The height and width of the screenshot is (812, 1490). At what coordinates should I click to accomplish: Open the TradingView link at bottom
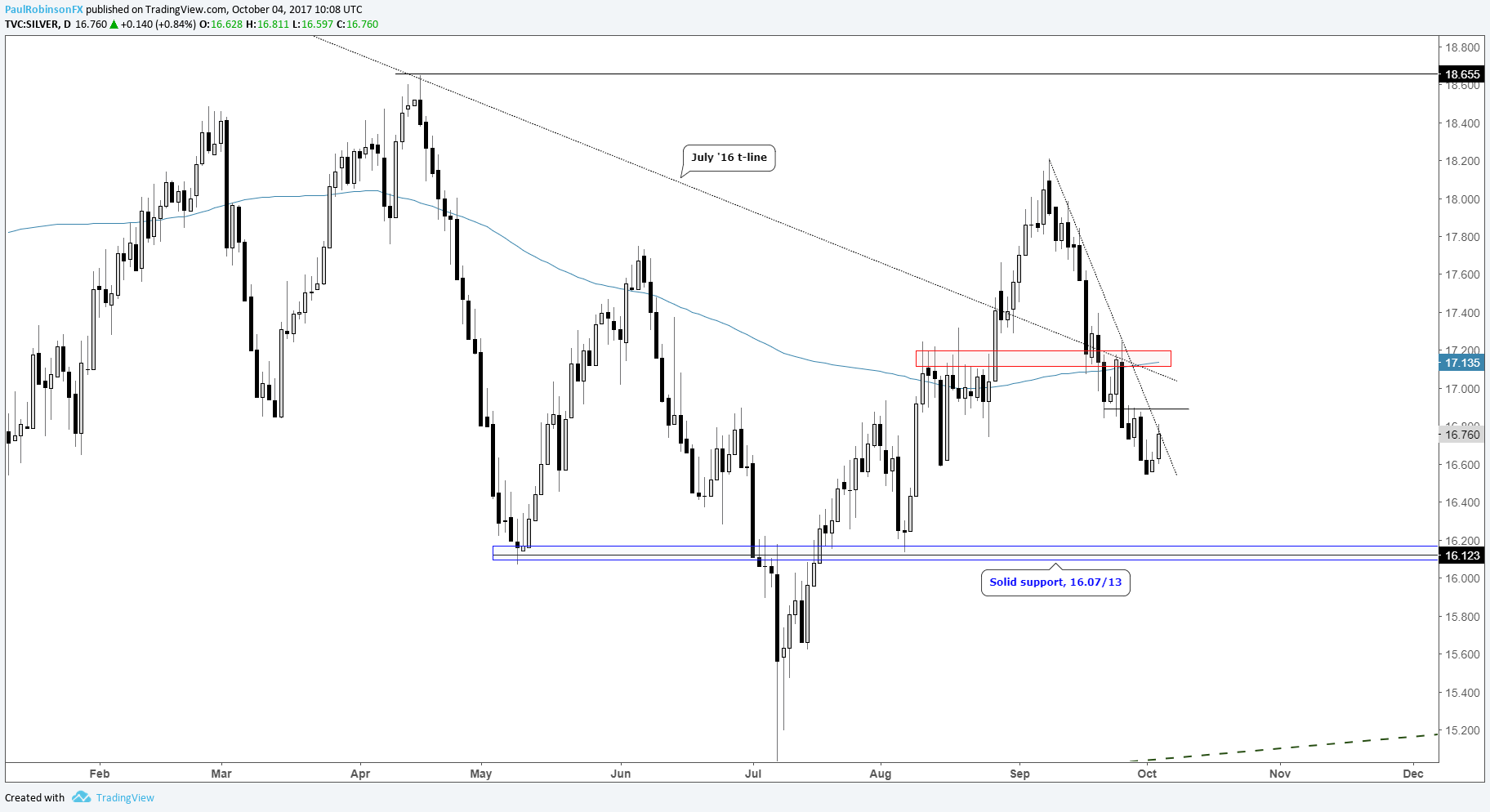click(x=125, y=798)
